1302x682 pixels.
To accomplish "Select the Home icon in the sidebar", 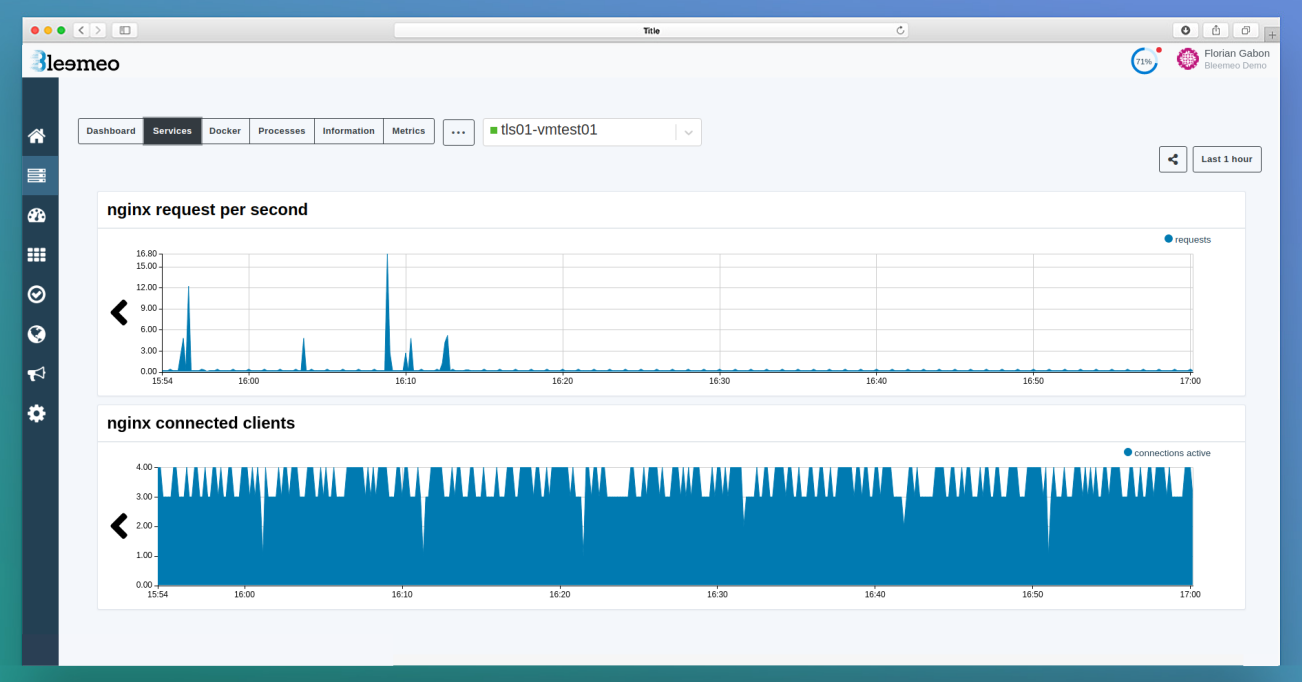I will click(x=37, y=135).
